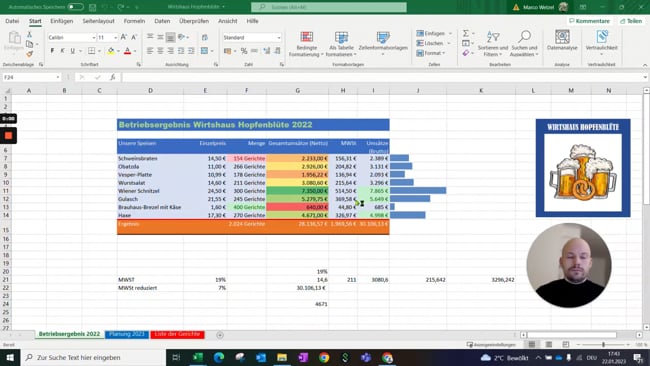
Task: Toggle Automatisches Speichern switch
Action: point(75,7)
